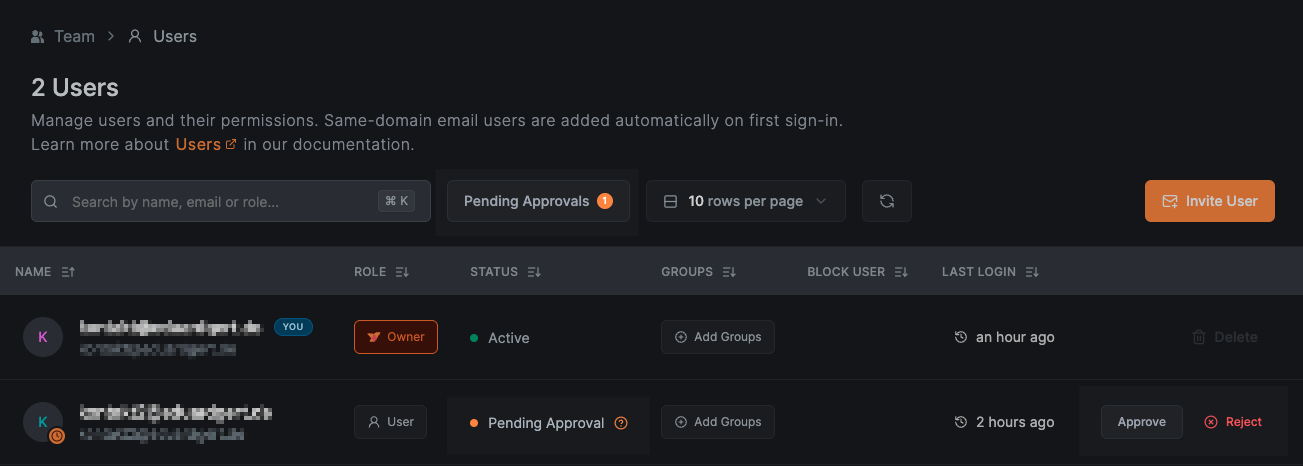The width and height of the screenshot is (1303, 466).
Task: Sort by Block User column icon
Action: coord(901,272)
